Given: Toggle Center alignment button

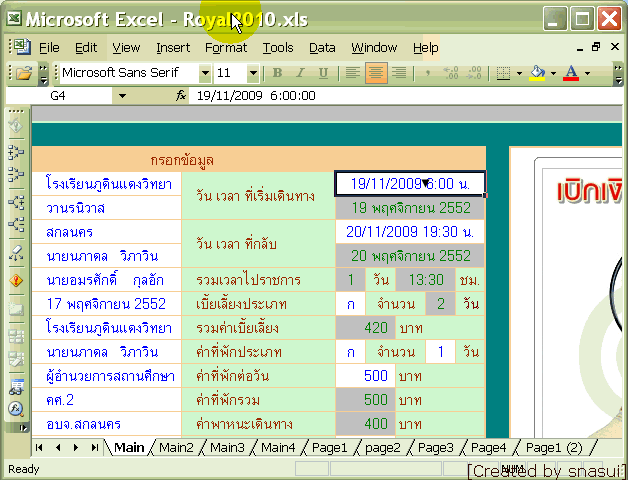Looking at the screenshot, I should (x=376, y=73).
